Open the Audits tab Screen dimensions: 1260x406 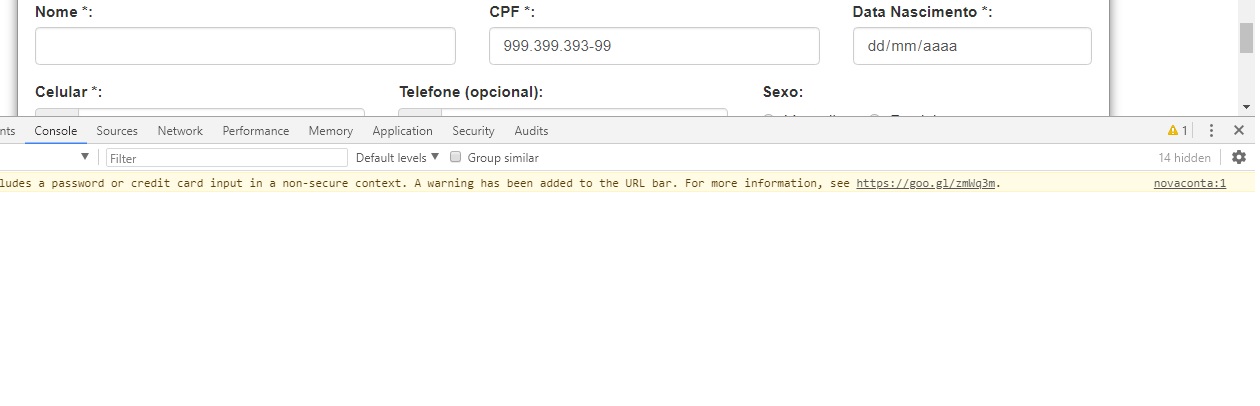click(531, 131)
